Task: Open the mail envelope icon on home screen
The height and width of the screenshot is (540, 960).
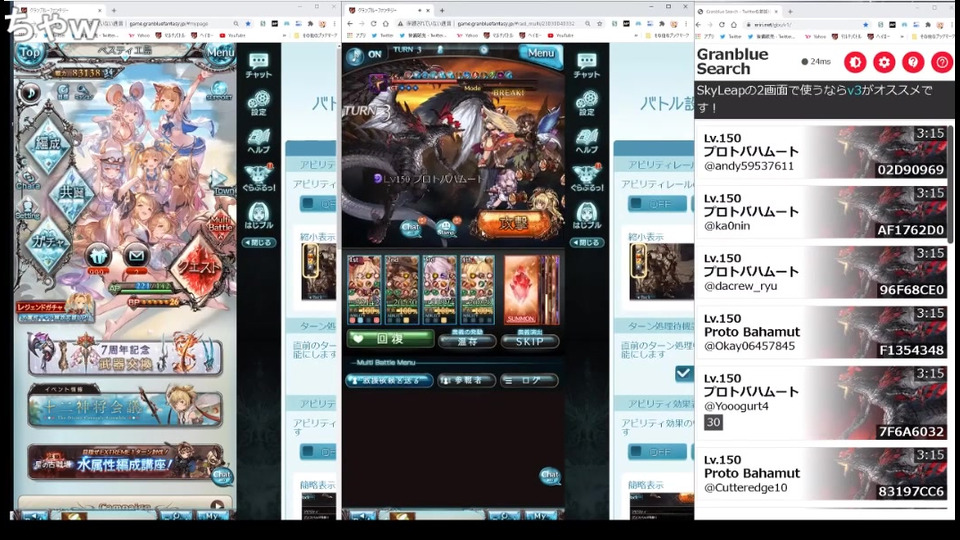Action: pos(136,257)
